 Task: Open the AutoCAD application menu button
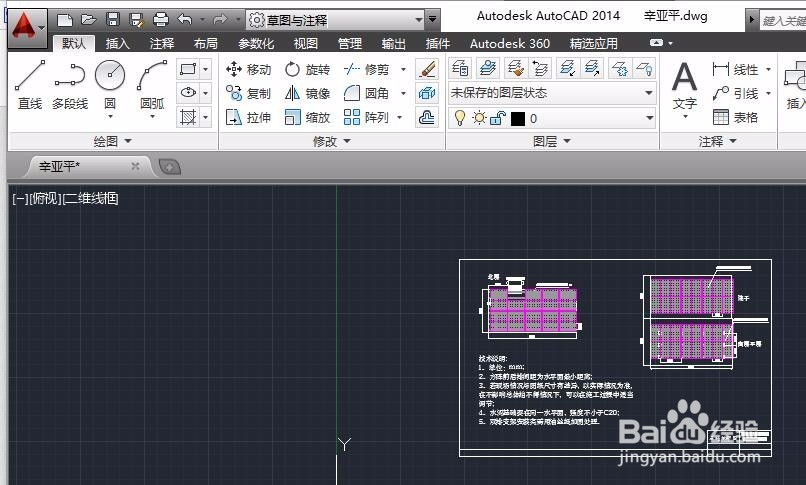click(x=28, y=27)
